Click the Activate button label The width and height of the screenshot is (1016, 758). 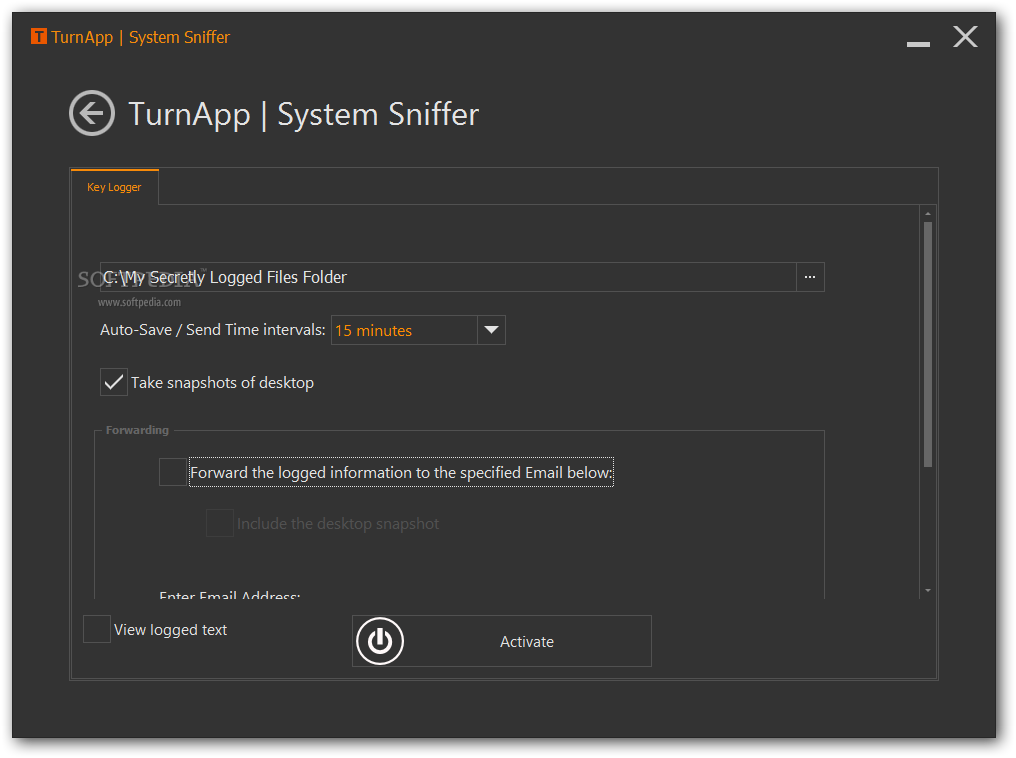527,641
